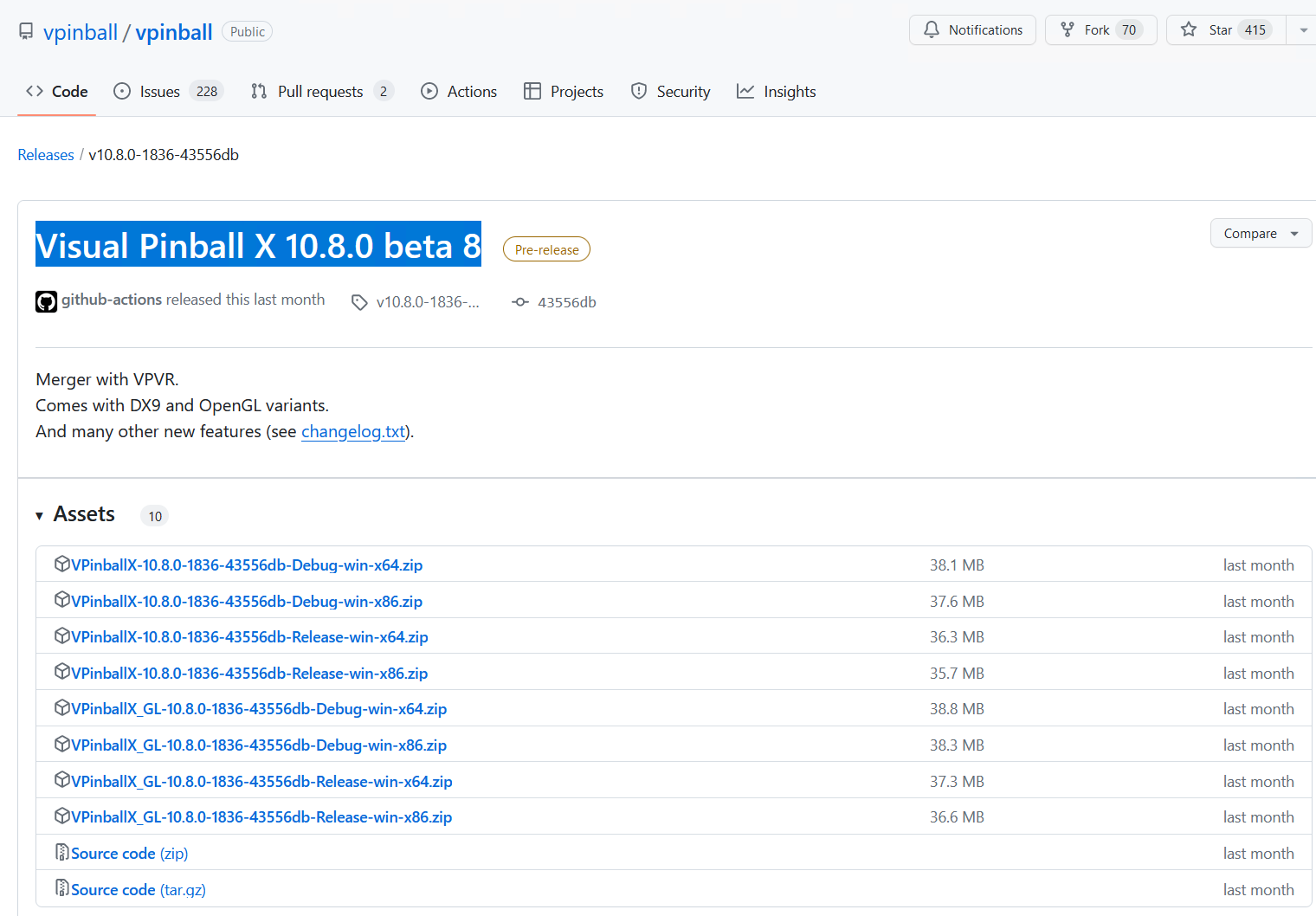The width and height of the screenshot is (1316, 916).
Task: Download VPinballX_GL Release-win-x64.zip
Action: 261,782
